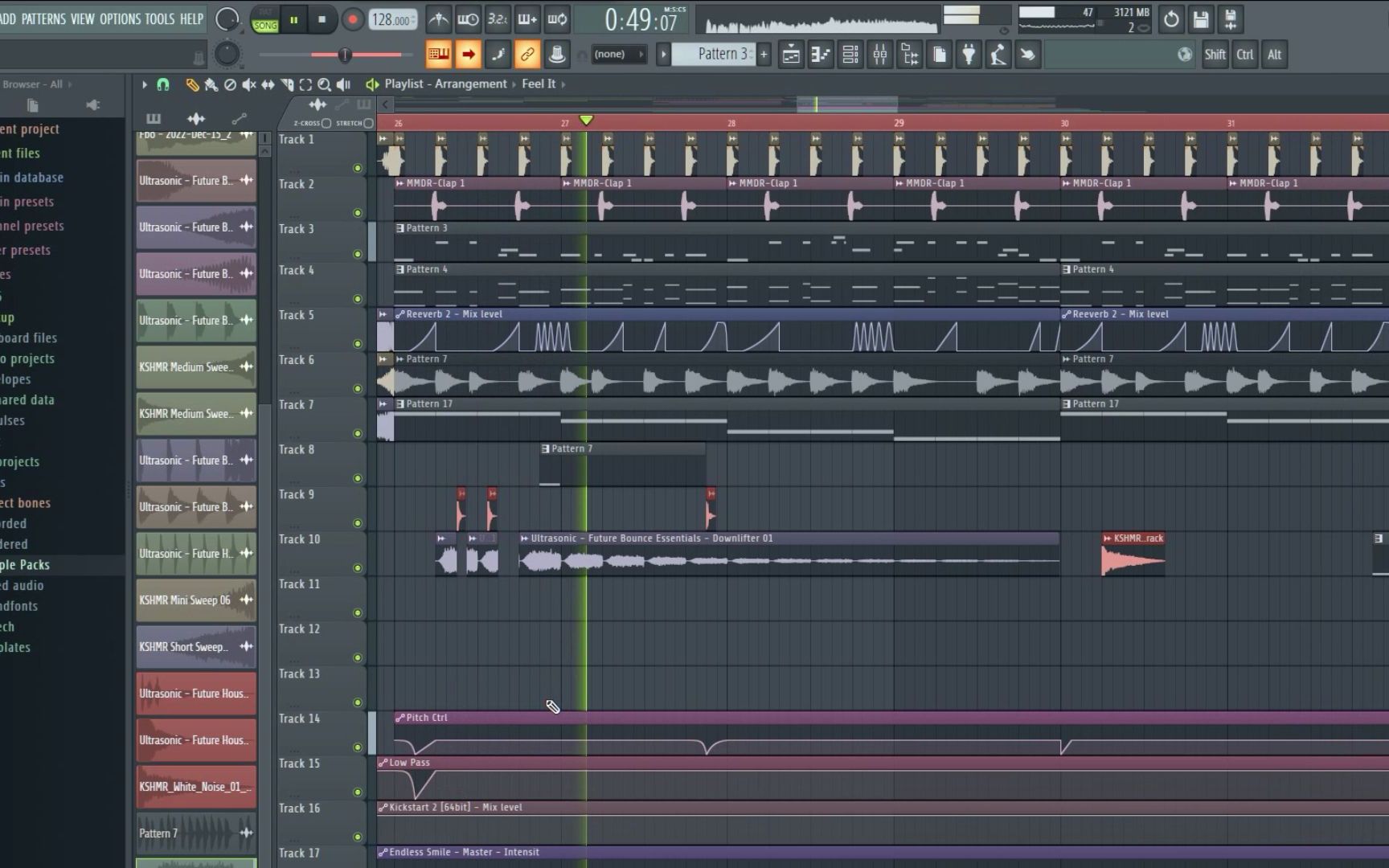Save the project with floppy icon
The height and width of the screenshot is (868, 1389).
pos(1201,19)
